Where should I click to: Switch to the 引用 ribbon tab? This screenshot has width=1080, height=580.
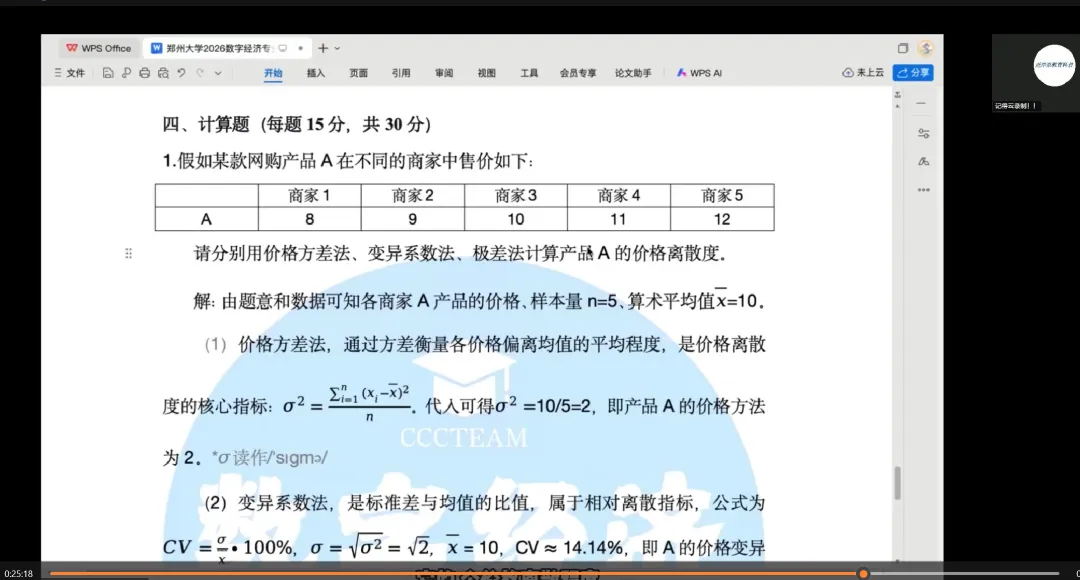401,73
